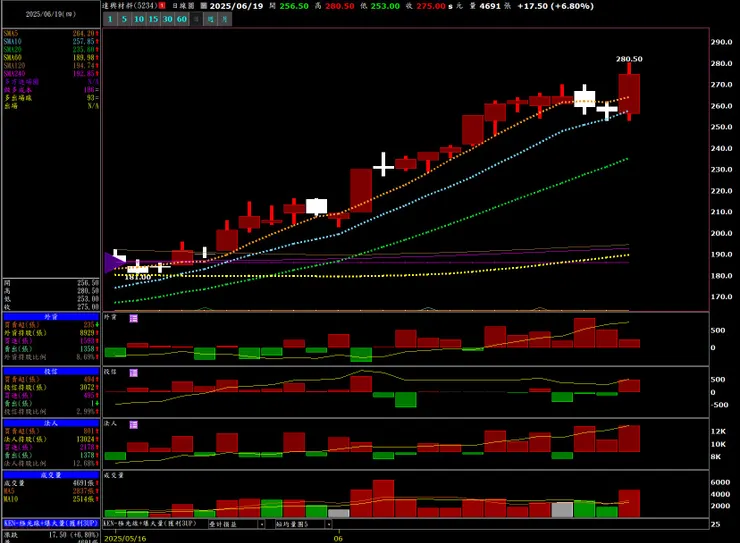
Task: Click the 12K axis label in 法人 chart
Action: 718,431
